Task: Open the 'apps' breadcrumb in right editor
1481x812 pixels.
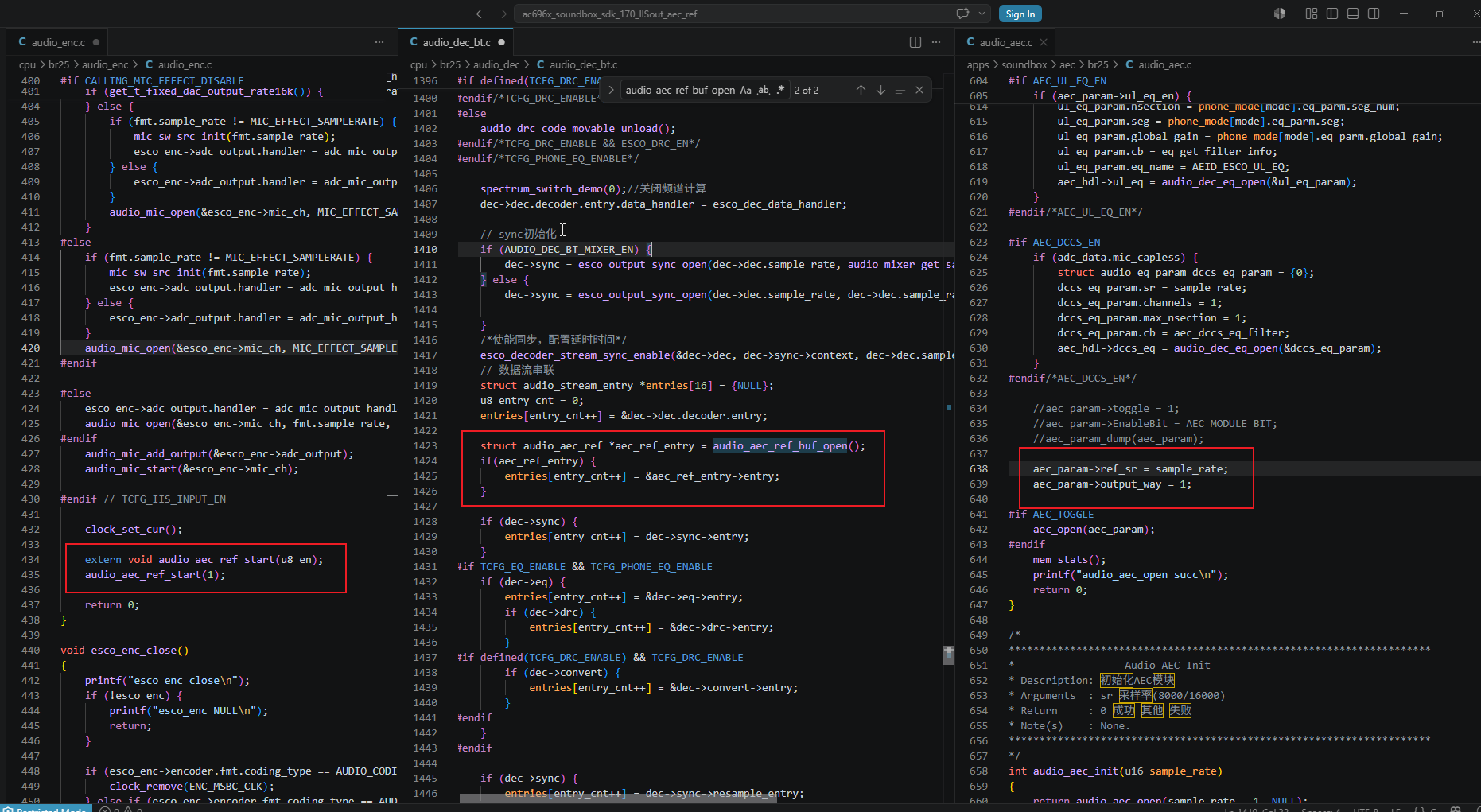Action: click(x=978, y=64)
